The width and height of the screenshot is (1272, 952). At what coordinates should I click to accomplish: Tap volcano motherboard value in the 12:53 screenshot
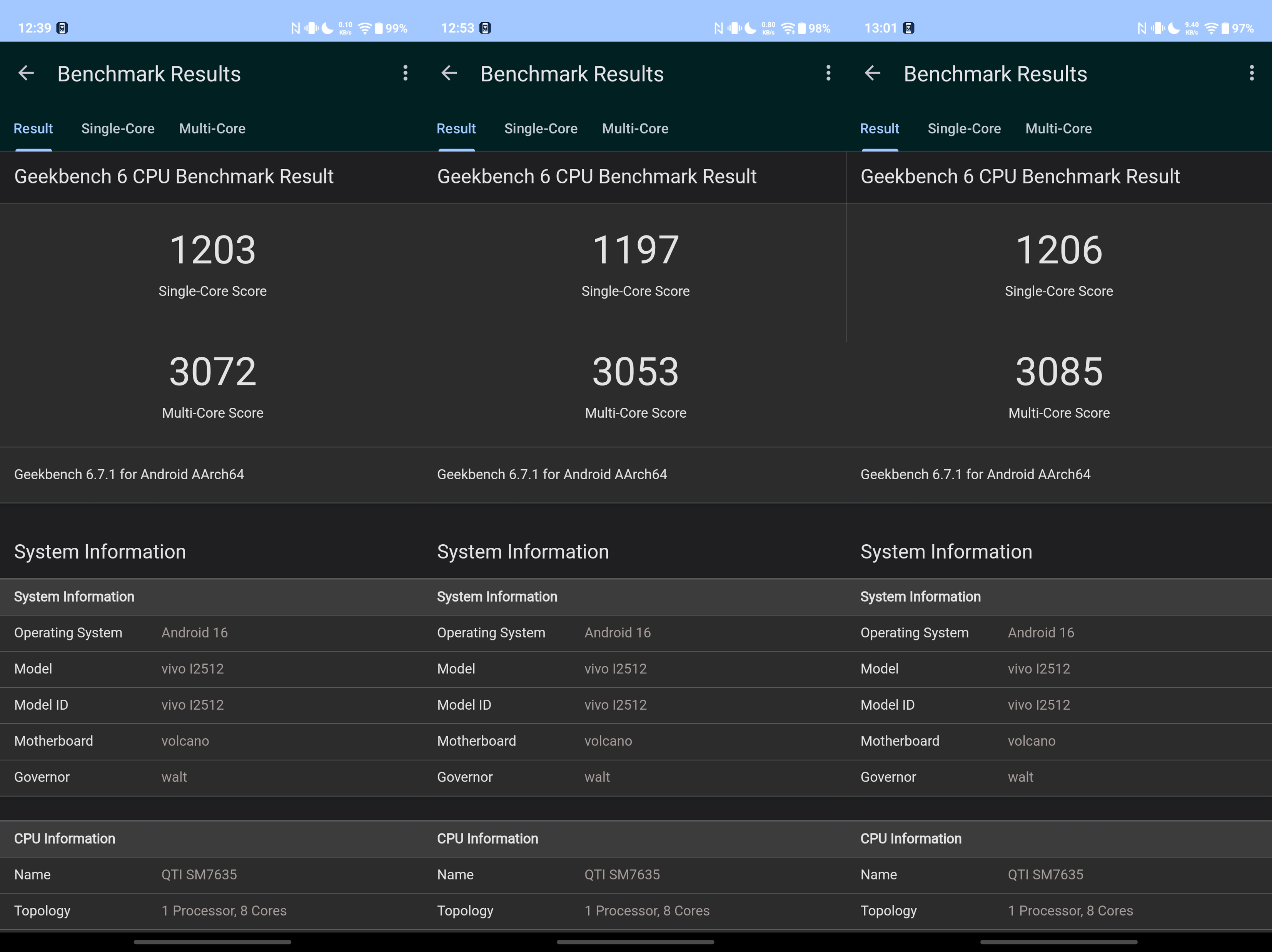[x=608, y=741]
